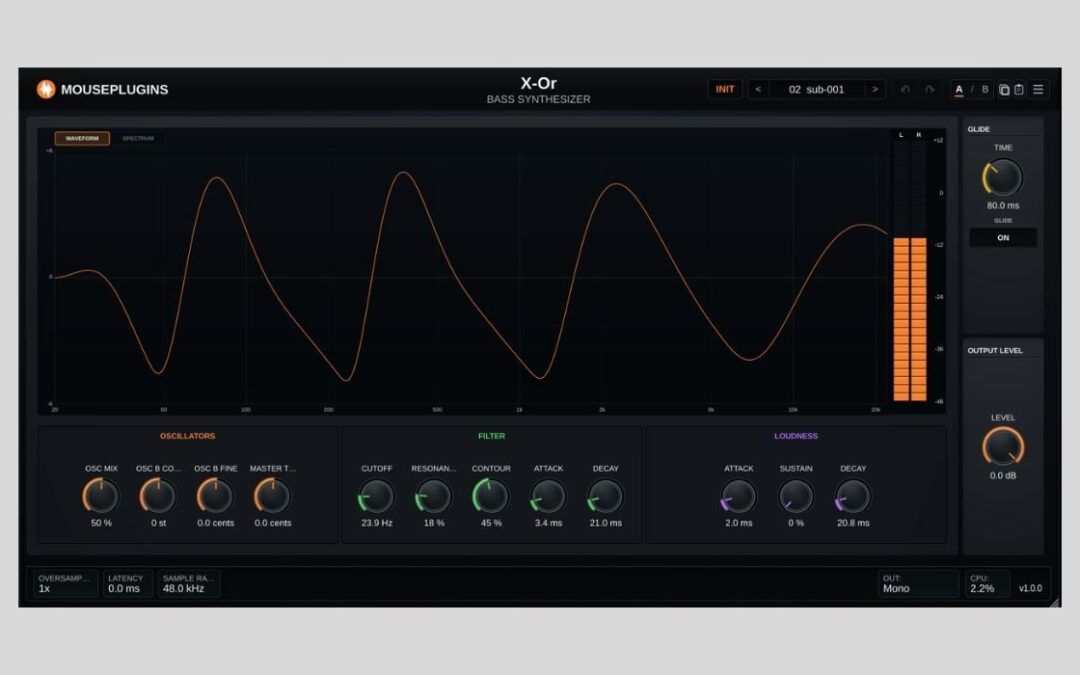Viewport: 1080px width, 675px height.
Task: Click the 21.0 ms filter decay value
Action: pyautogui.click(x=605, y=523)
